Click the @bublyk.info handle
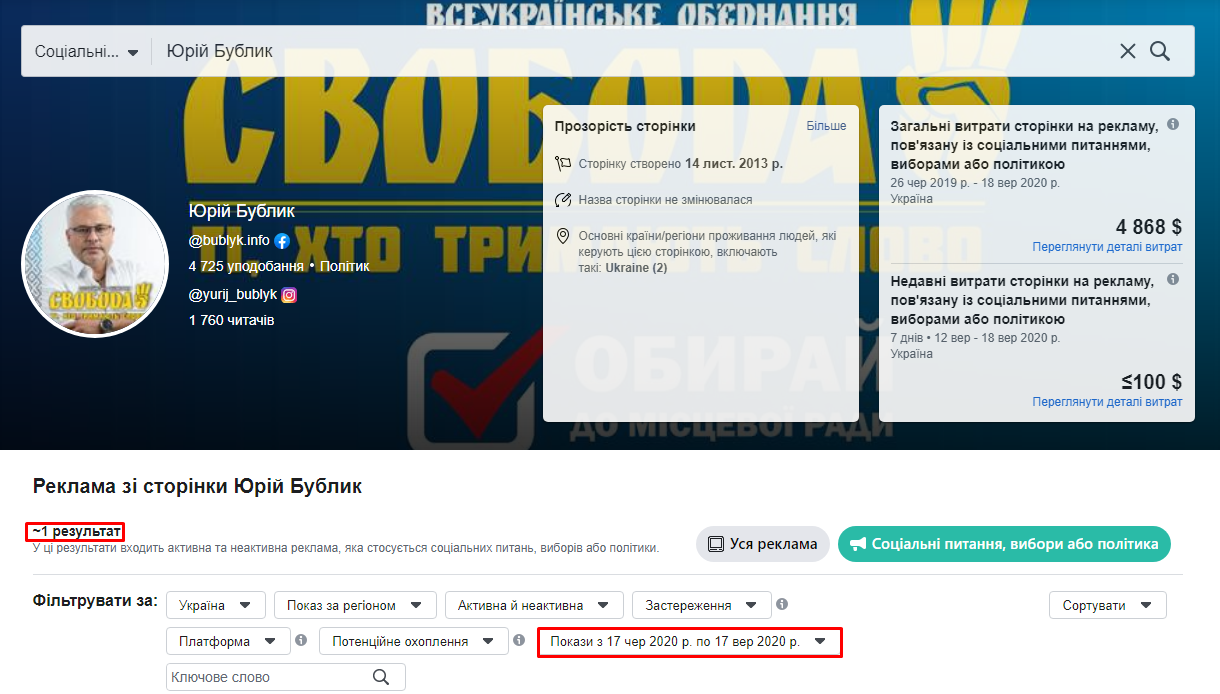The height and width of the screenshot is (694, 1220). click(229, 240)
